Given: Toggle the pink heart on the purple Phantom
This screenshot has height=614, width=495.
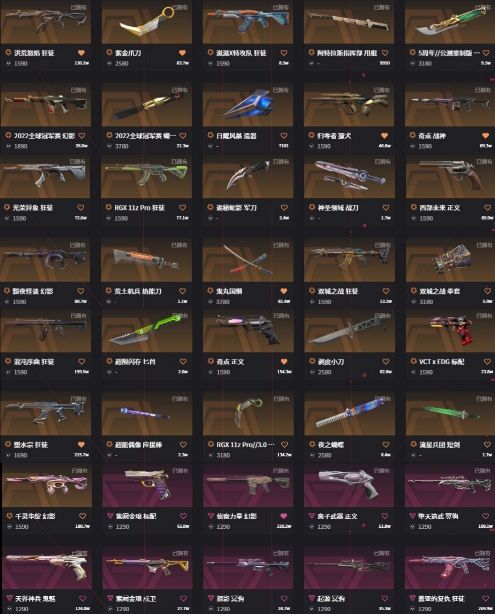Looking at the screenshot, I should 284,516.
